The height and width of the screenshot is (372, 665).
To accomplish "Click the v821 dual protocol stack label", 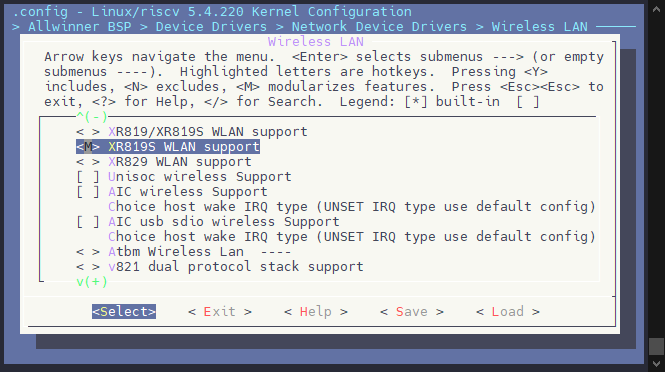I will click(x=236, y=266).
